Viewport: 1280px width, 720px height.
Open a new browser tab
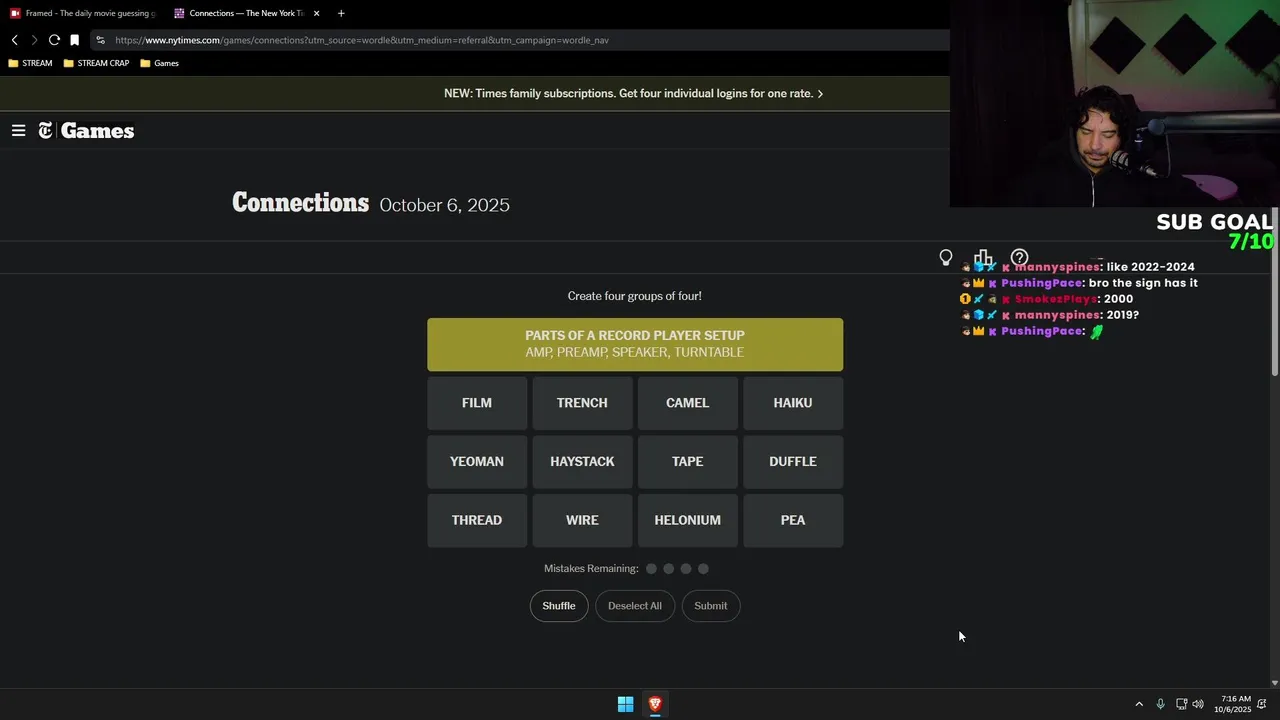pyautogui.click(x=341, y=13)
